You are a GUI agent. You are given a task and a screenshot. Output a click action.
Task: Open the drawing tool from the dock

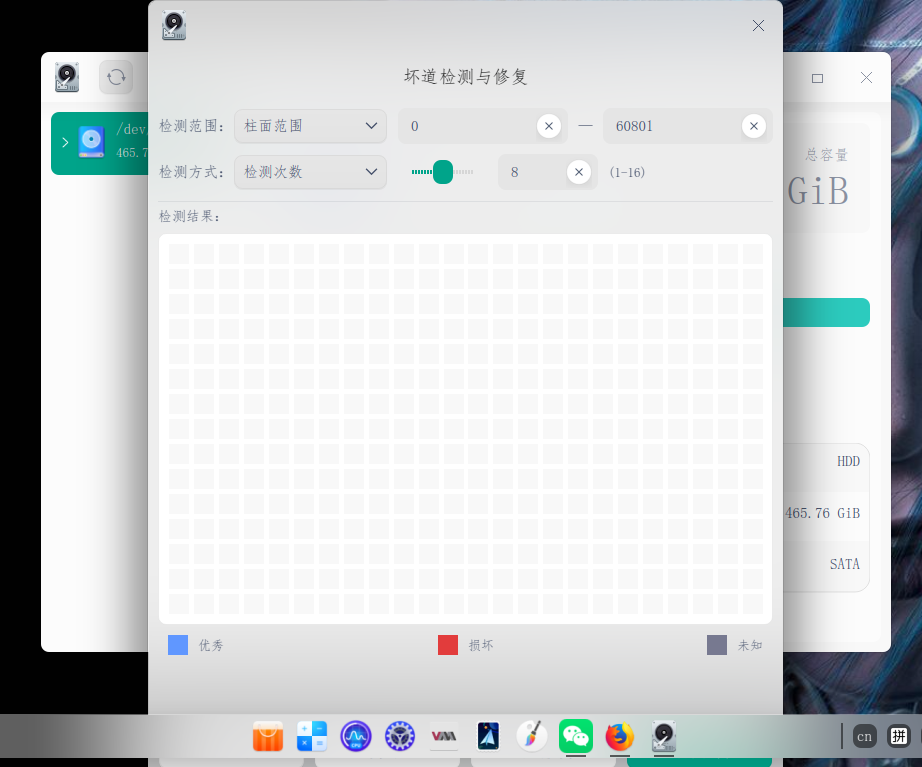(x=530, y=736)
